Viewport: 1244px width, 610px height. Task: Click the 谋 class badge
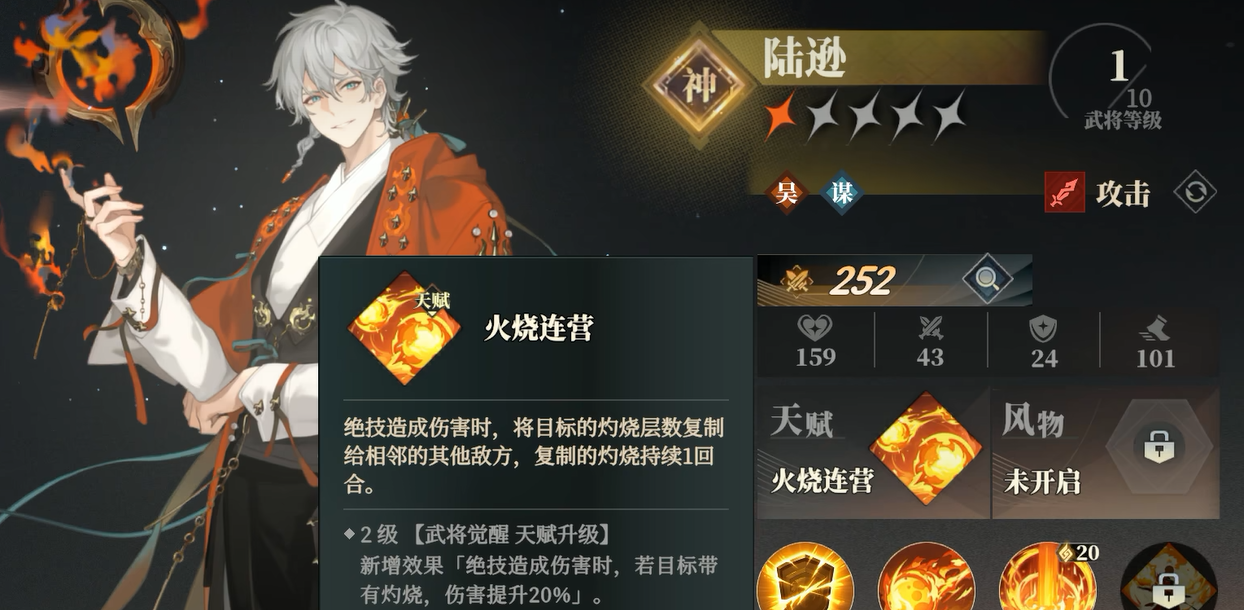(x=842, y=192)
